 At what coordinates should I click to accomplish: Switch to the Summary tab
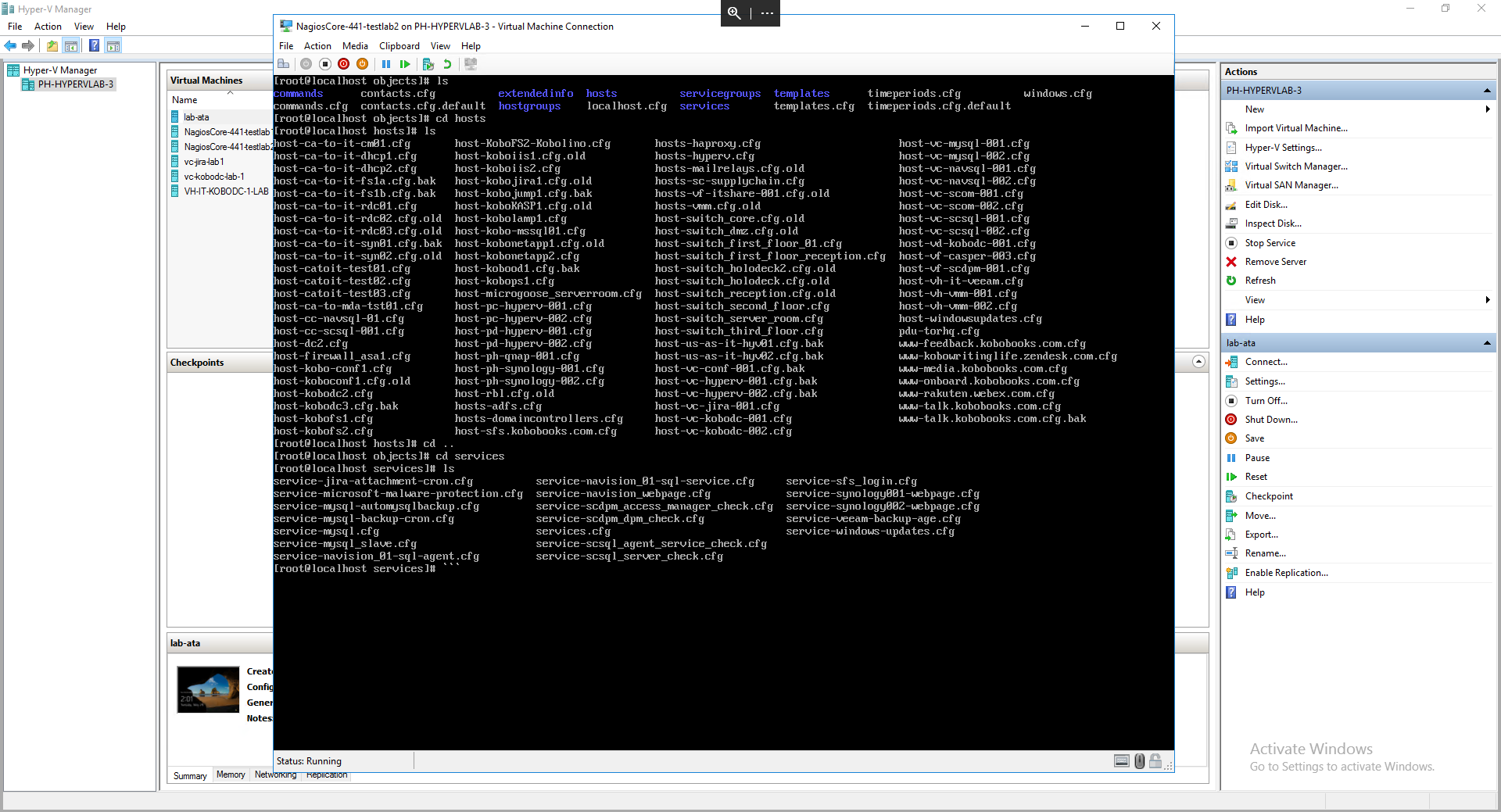[x=190, y=775]
